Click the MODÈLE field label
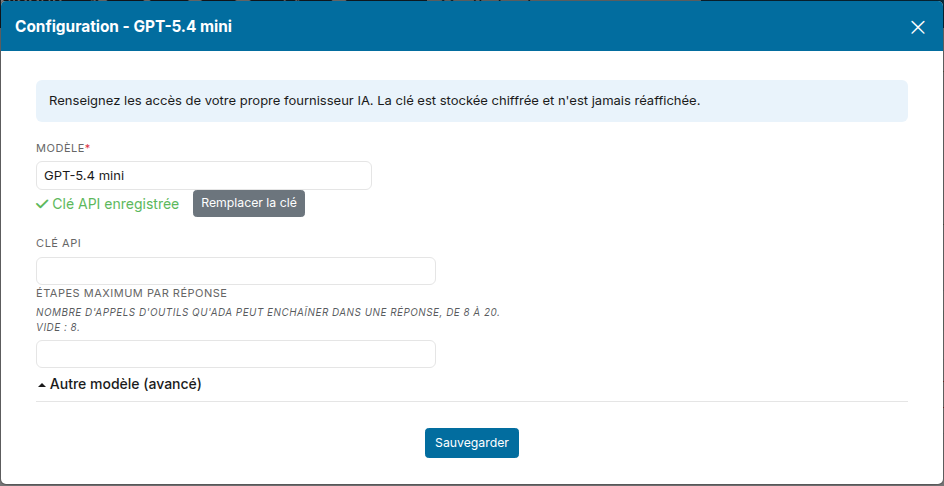Viewport: 944px width, 486px height. pos(63,148)
